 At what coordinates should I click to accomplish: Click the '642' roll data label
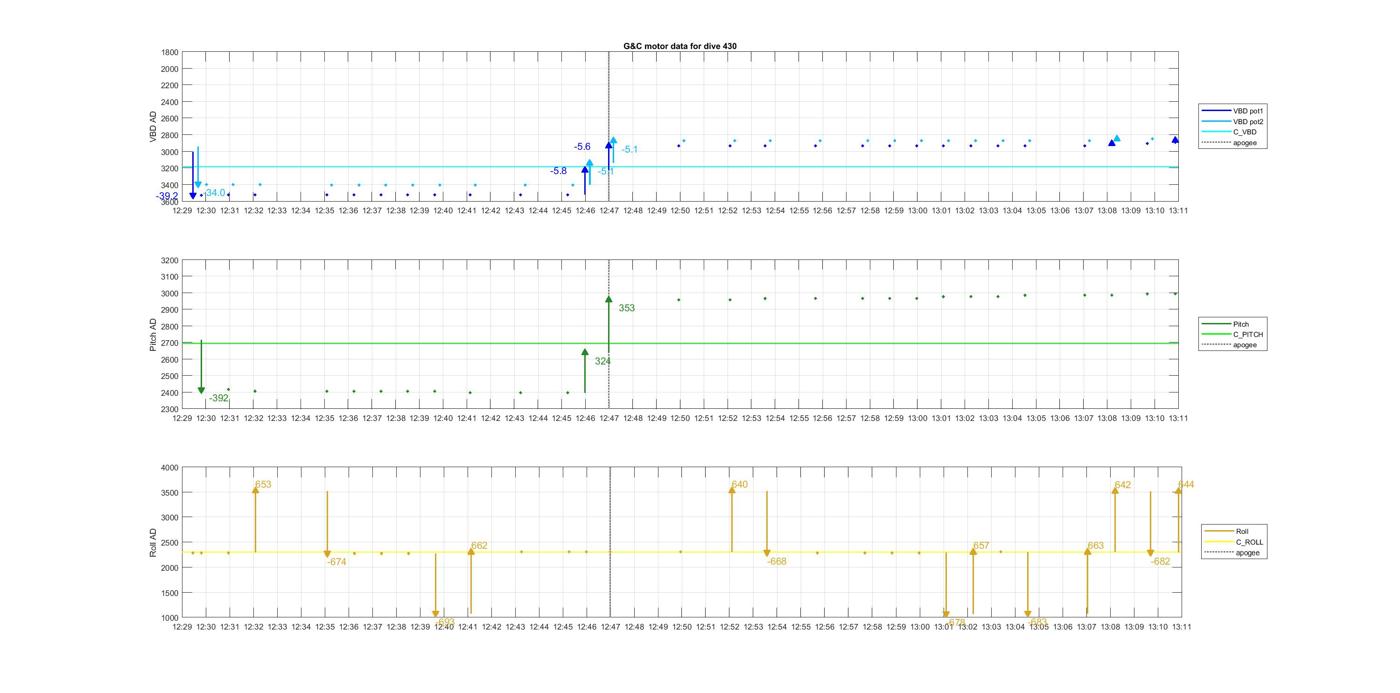[1123, 485]
